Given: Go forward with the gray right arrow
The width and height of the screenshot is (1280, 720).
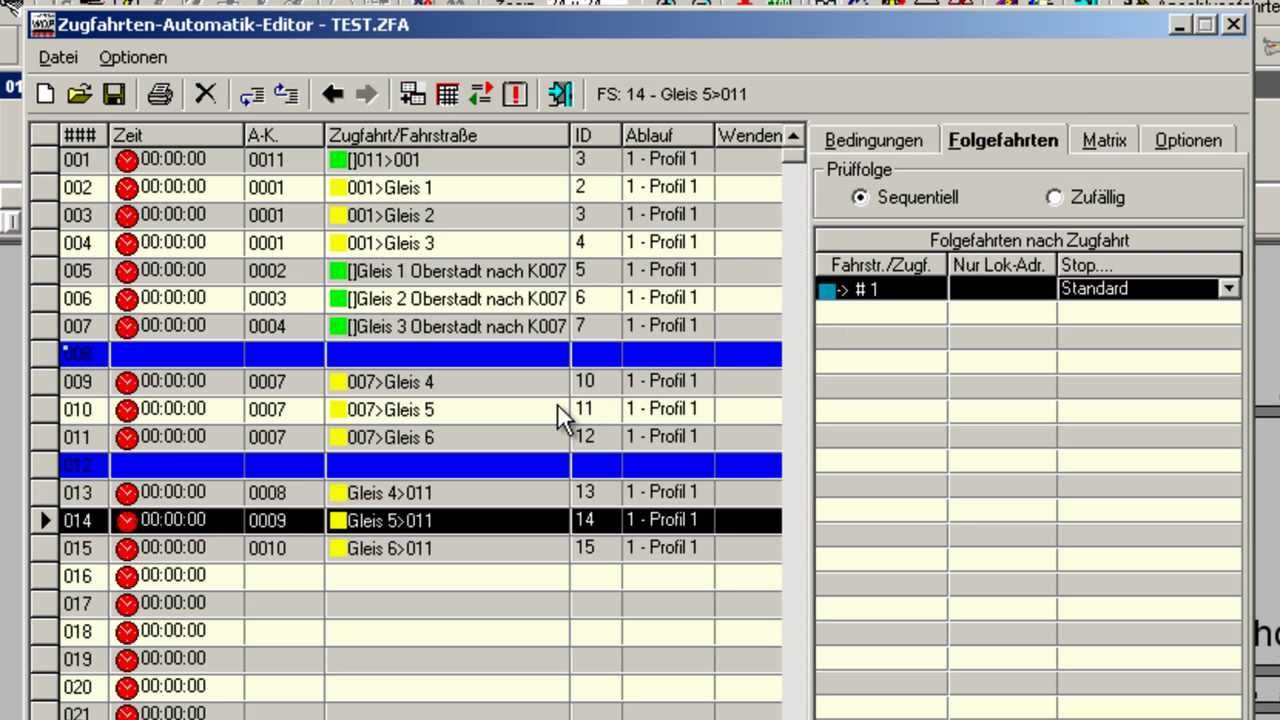Looking at the screenshot, I should (x=366, y=94).
